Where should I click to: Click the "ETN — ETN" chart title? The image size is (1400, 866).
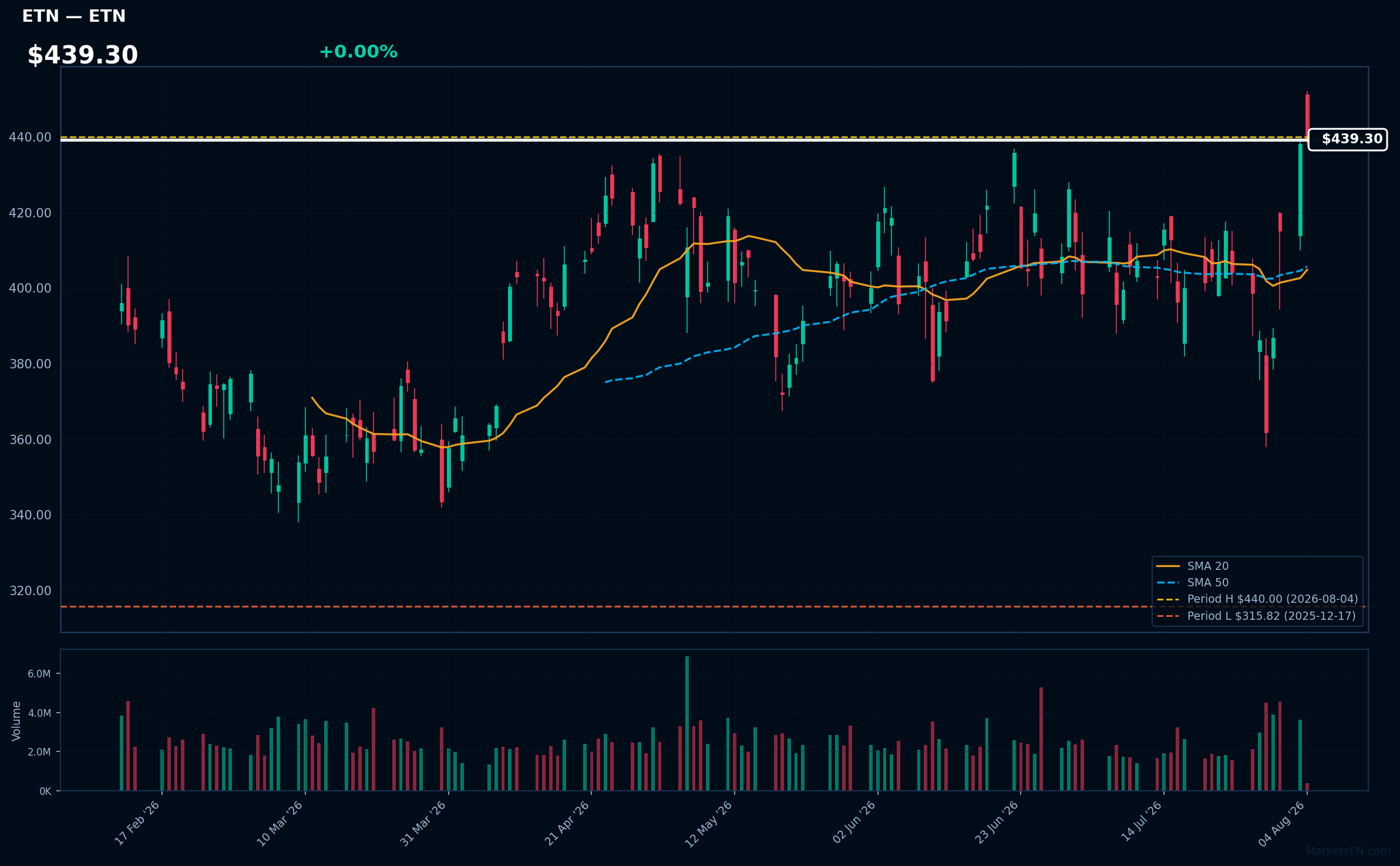(x=74, y=16)
